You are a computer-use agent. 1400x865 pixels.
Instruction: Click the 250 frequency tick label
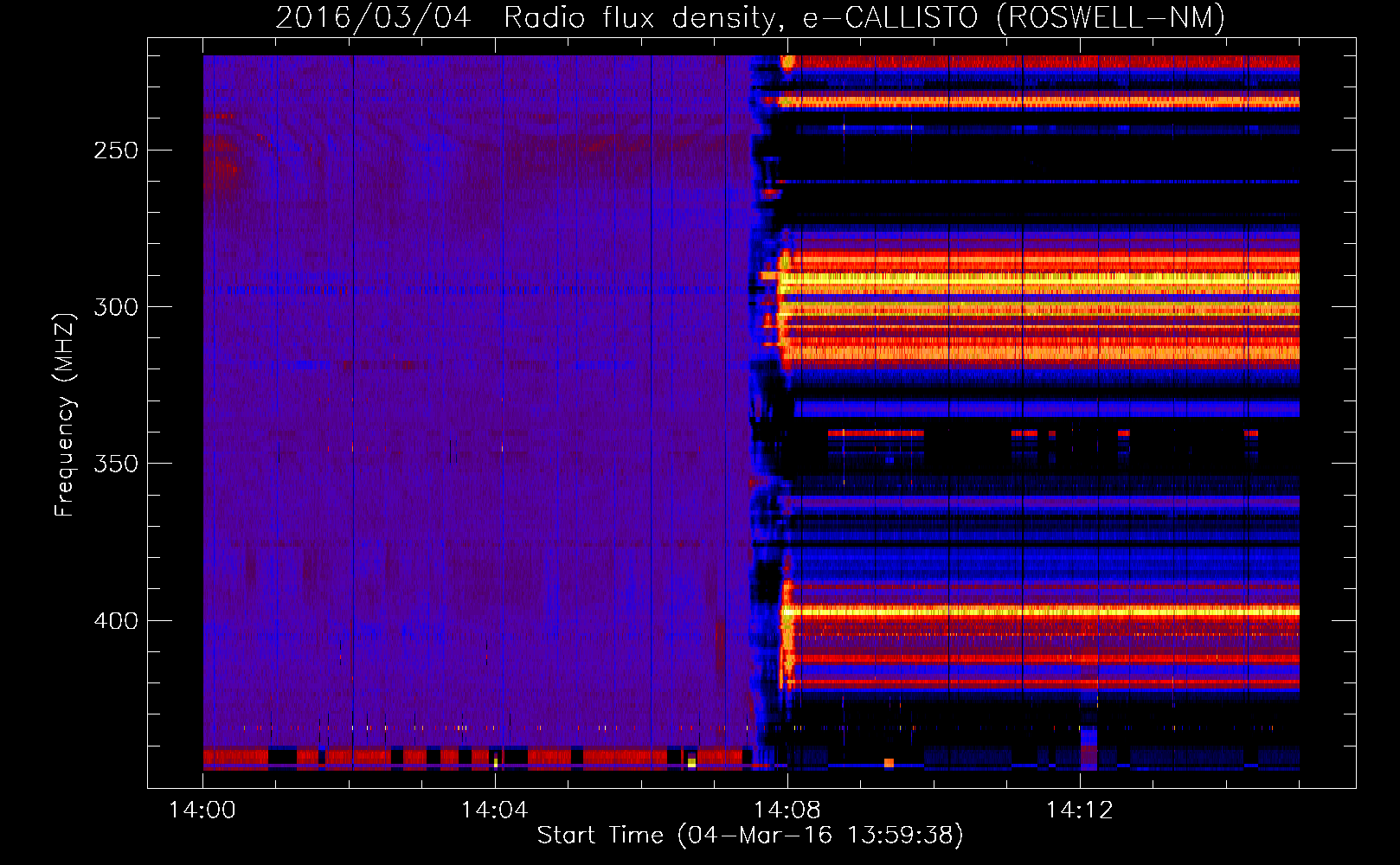coord(116,151)
